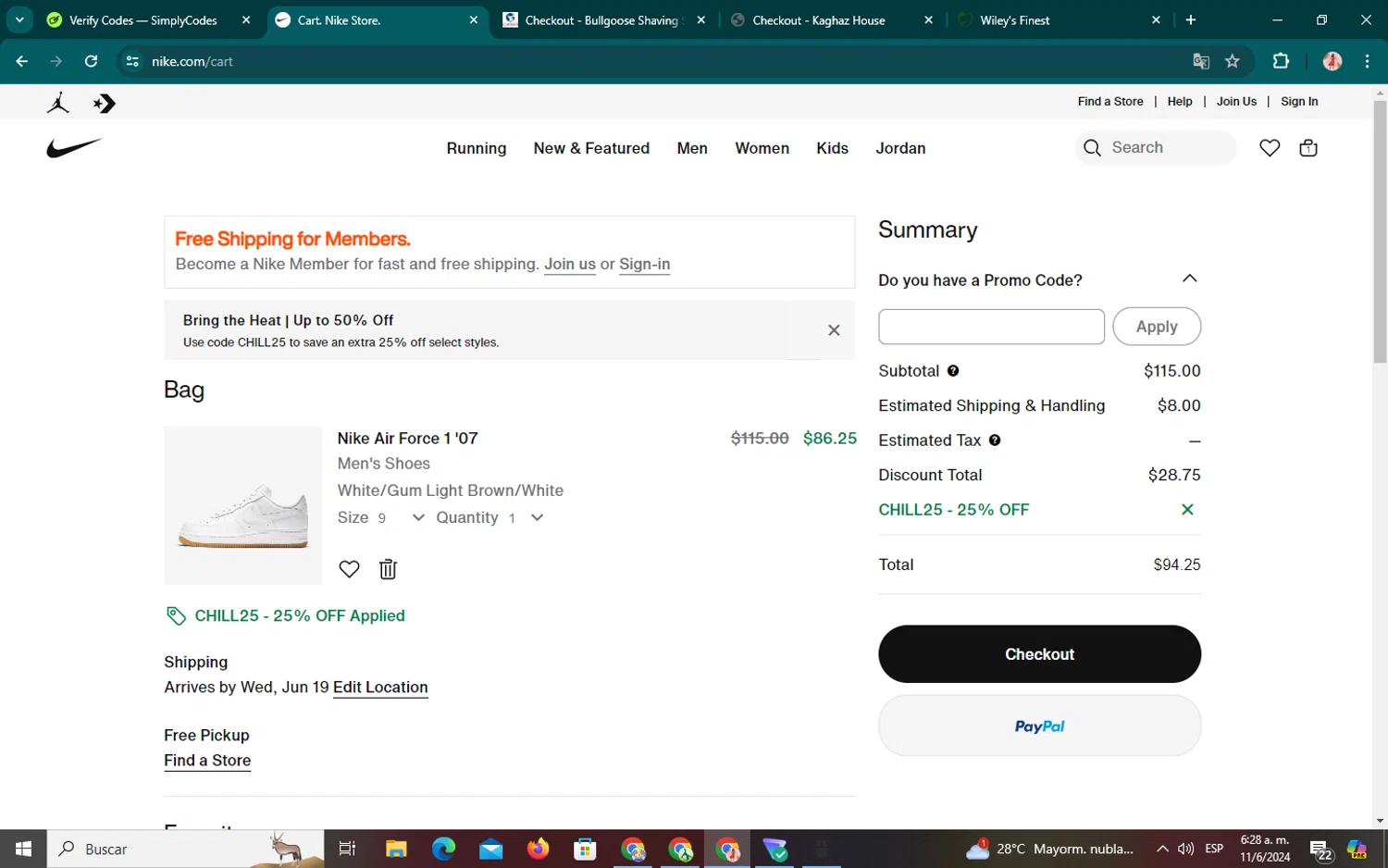Open the Quantity 1 dropdown
This screenshot has height=868, width=1388.
coord(490,518)
